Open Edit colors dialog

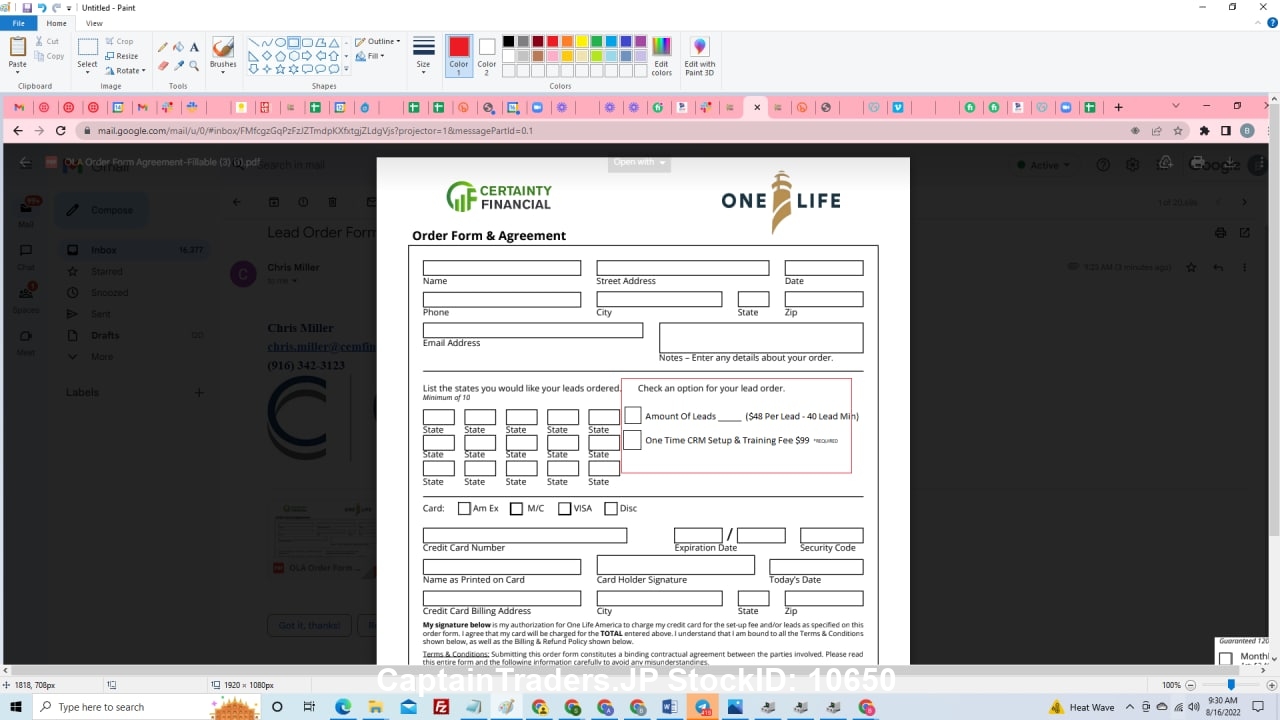pyautogui.click(x=661, y=55)
